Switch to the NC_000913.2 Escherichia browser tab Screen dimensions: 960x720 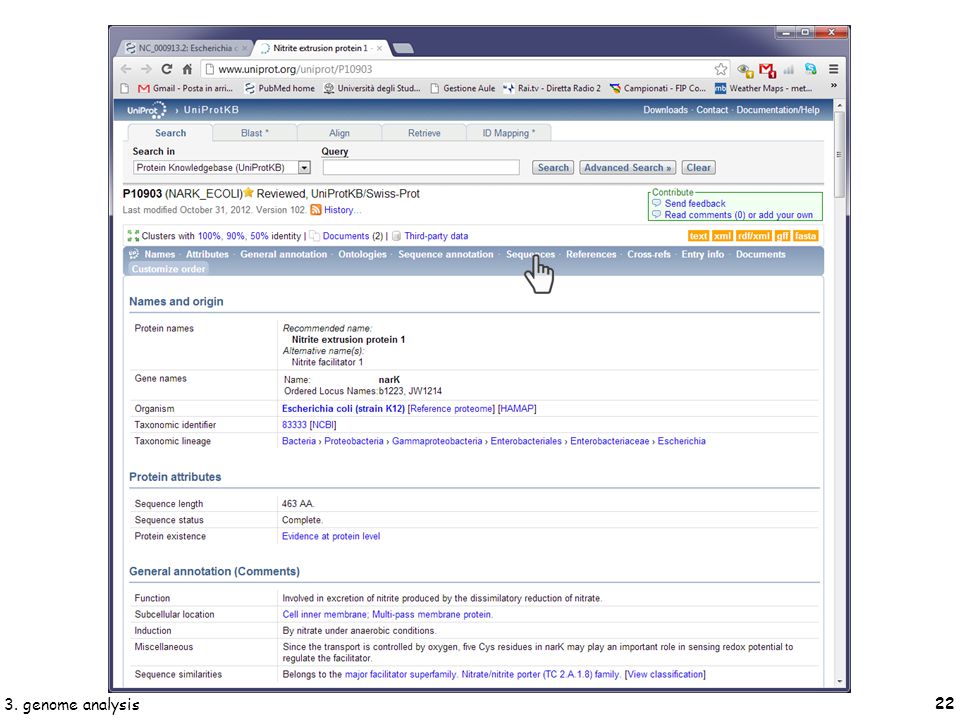point(184,48)
